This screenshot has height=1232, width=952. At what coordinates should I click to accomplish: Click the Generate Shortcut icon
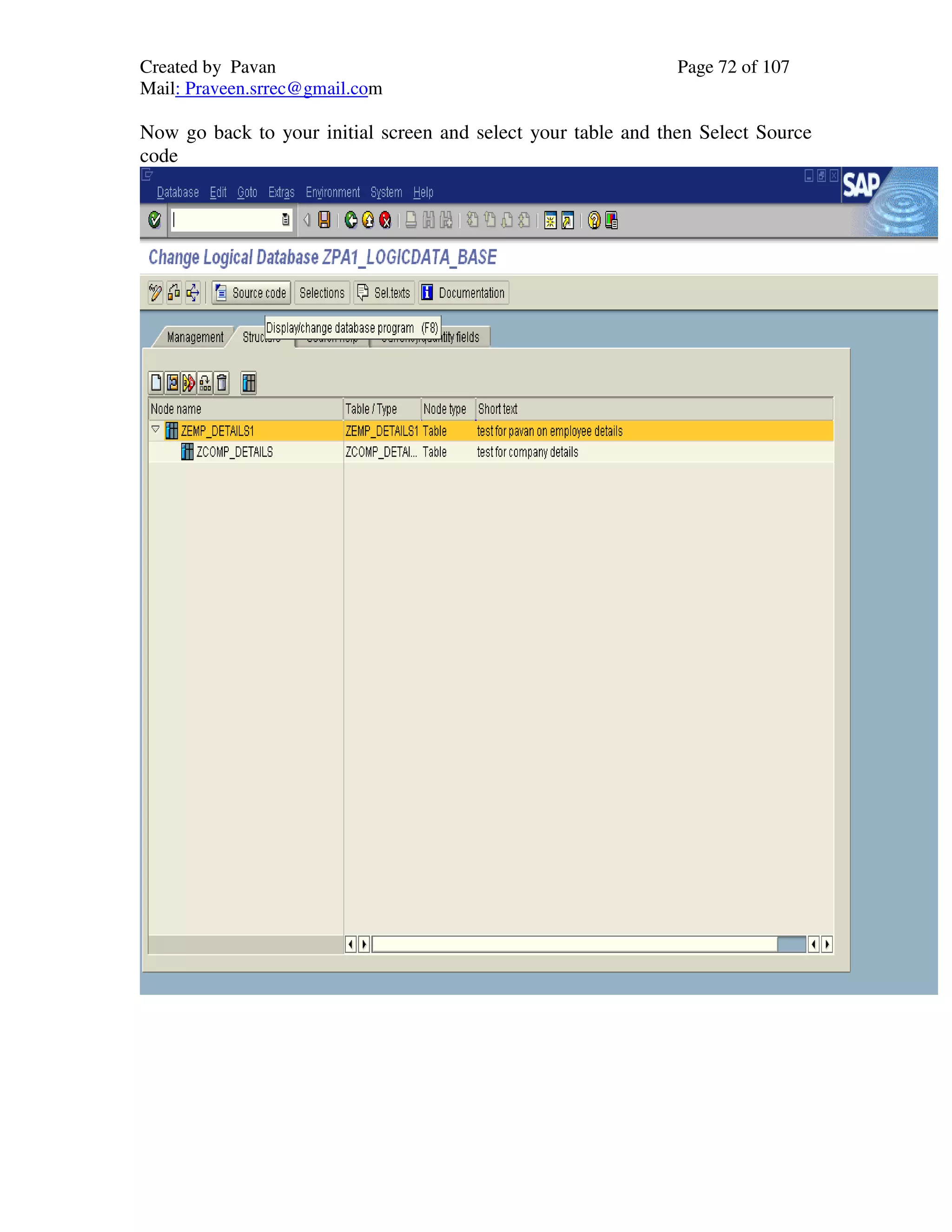pos(568,220)
